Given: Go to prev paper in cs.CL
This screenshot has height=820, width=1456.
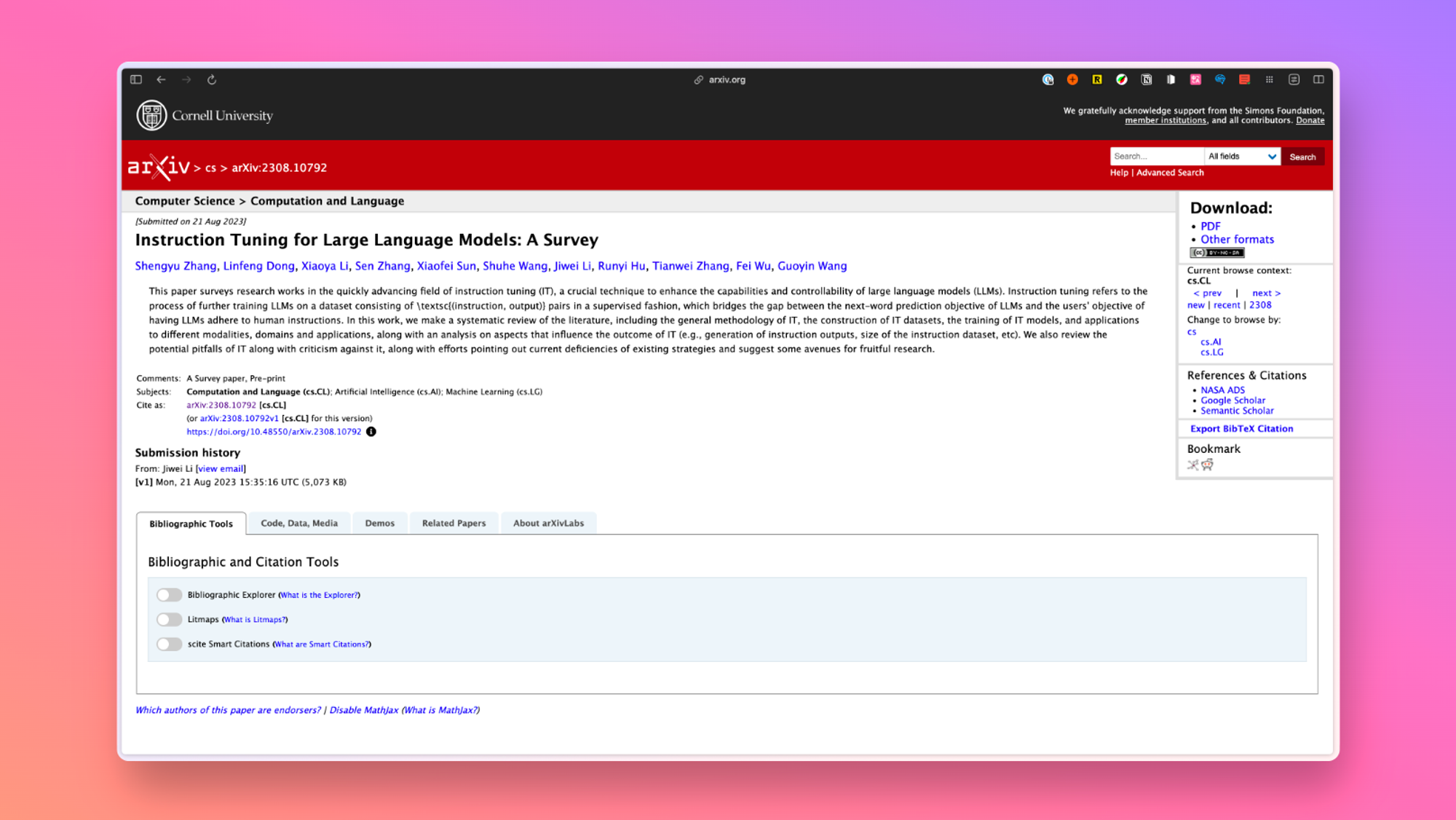Looking at the screenshot, I should [1208, 293].
